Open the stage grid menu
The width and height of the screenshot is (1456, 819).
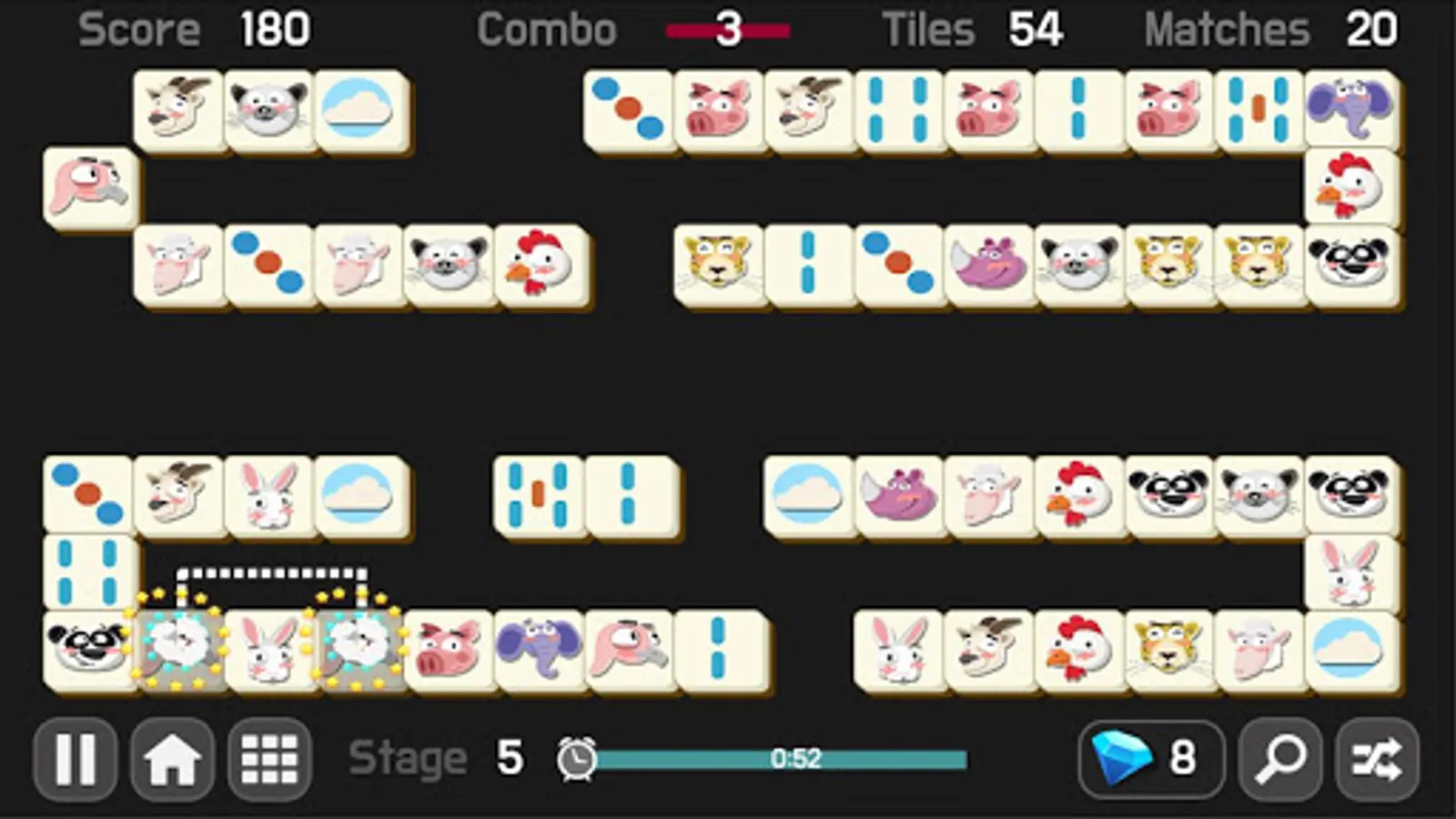(269, 759)
